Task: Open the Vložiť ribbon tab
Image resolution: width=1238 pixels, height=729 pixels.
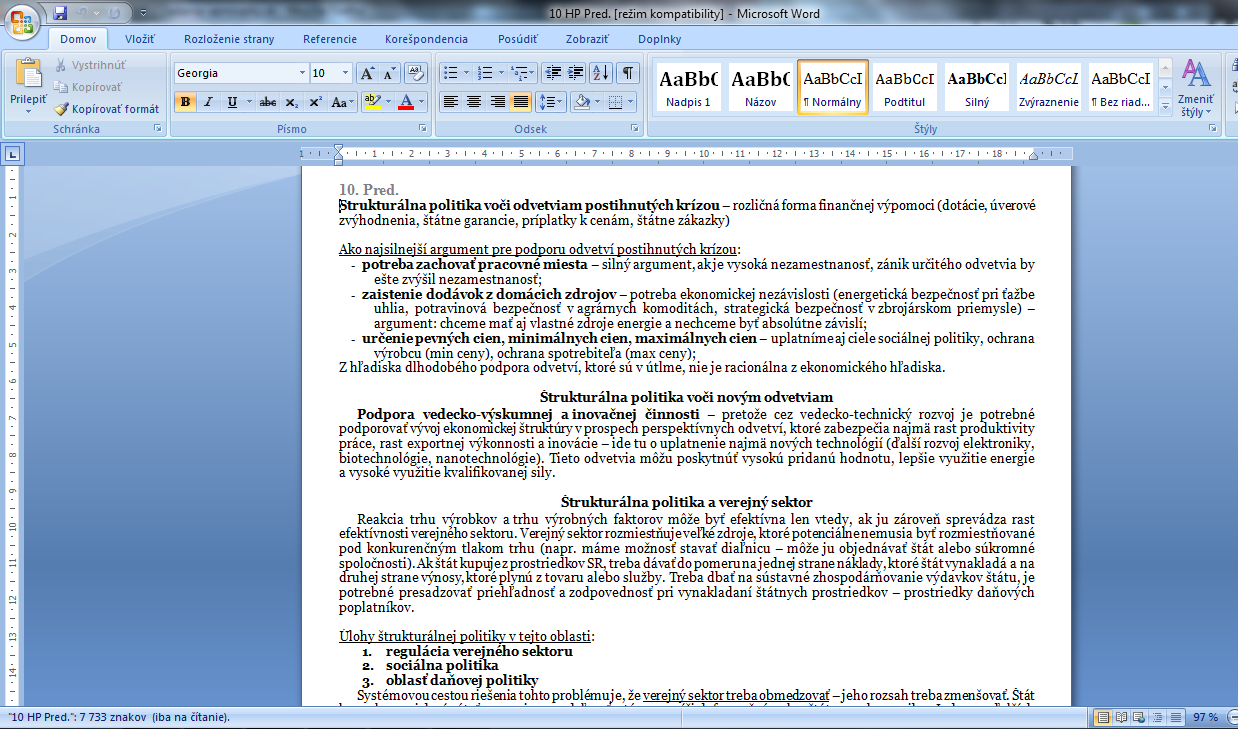Action: [139, 39]
